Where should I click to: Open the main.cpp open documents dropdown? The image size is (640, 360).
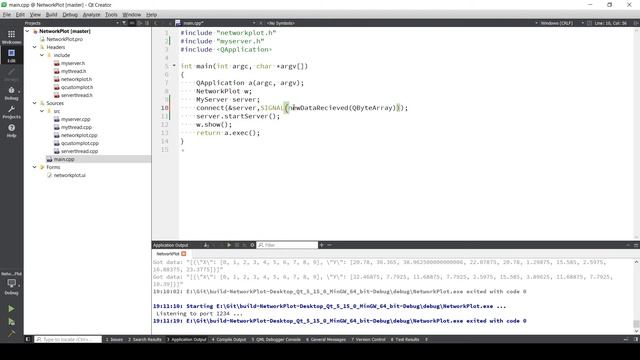[216, 23]
